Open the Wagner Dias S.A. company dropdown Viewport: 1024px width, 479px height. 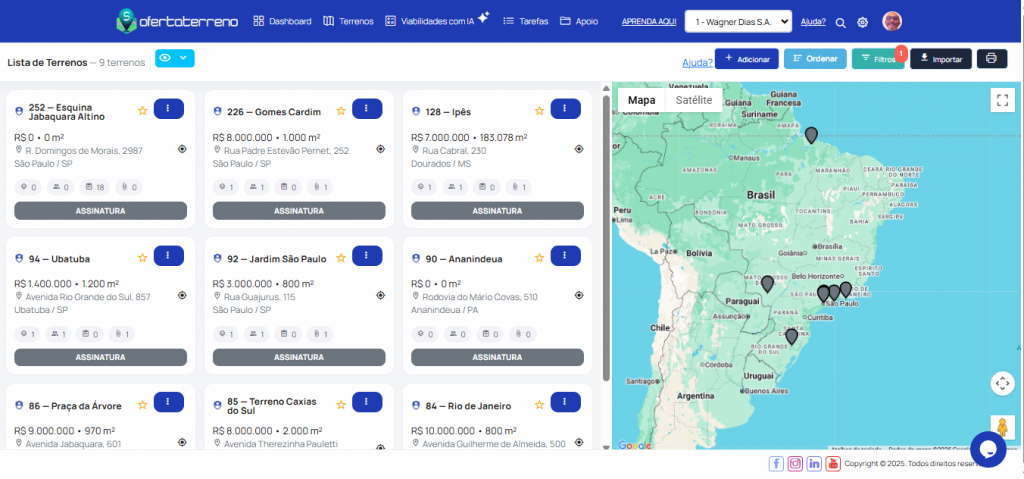point(738,22)
